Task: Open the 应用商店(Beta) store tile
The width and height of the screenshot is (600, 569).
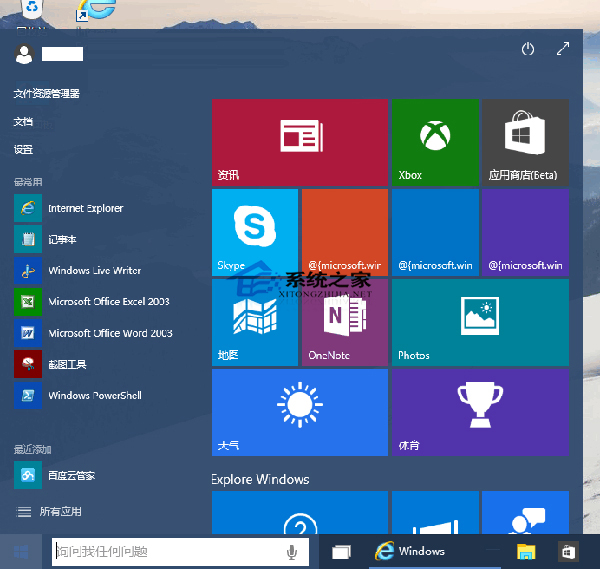Action: pos(525,142)
